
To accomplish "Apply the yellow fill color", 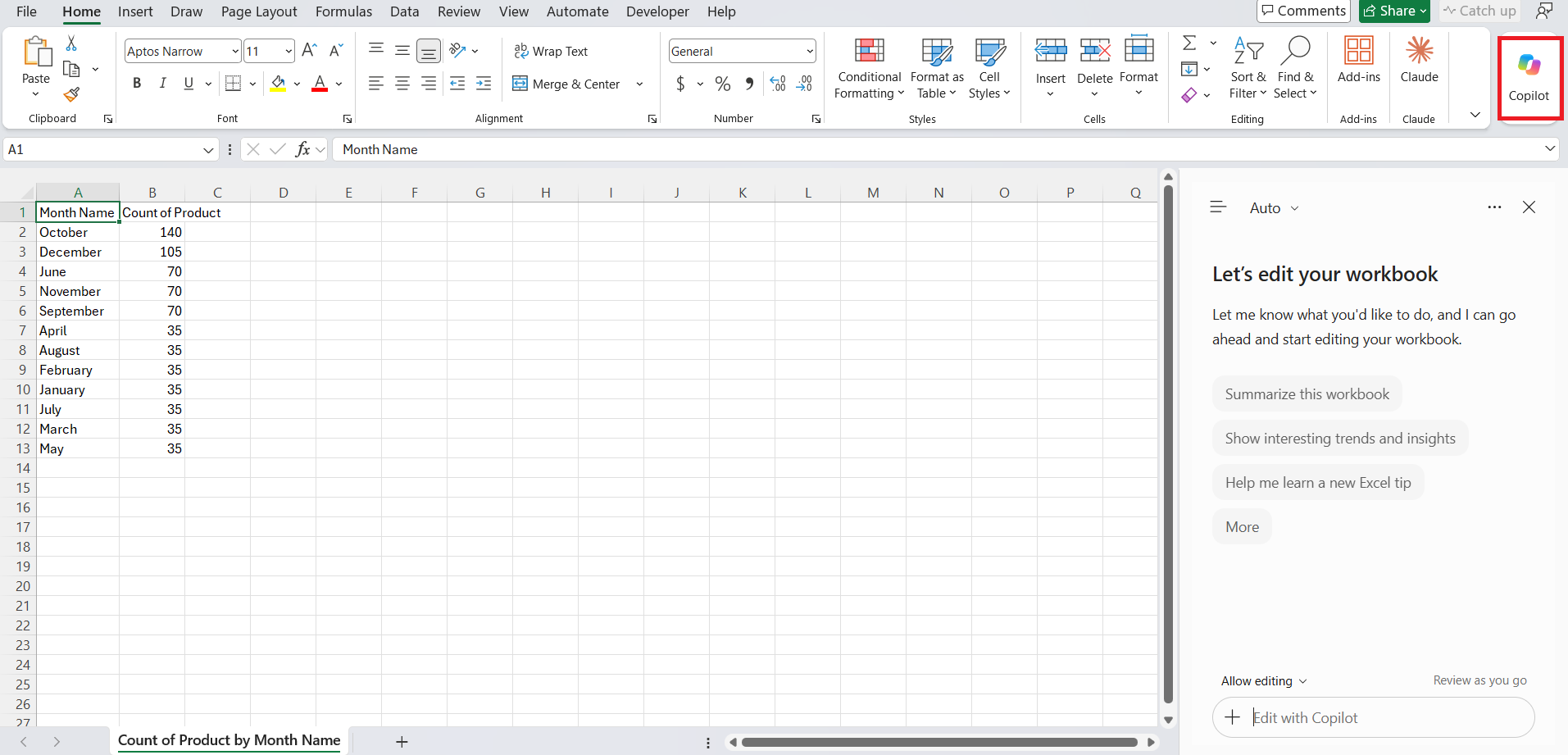I will point(279,84).
